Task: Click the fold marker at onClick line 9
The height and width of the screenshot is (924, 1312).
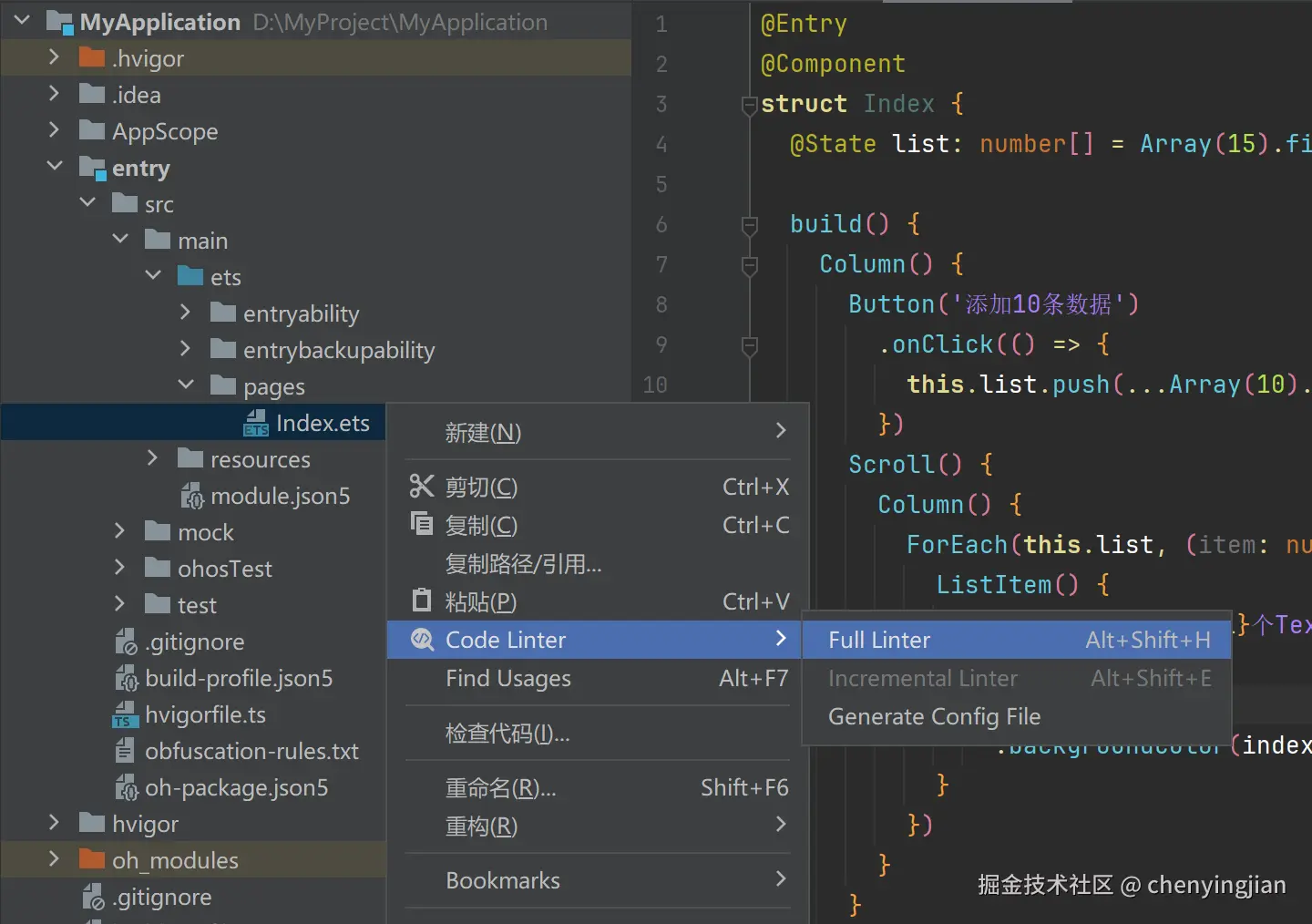Action: pos(750,346)
